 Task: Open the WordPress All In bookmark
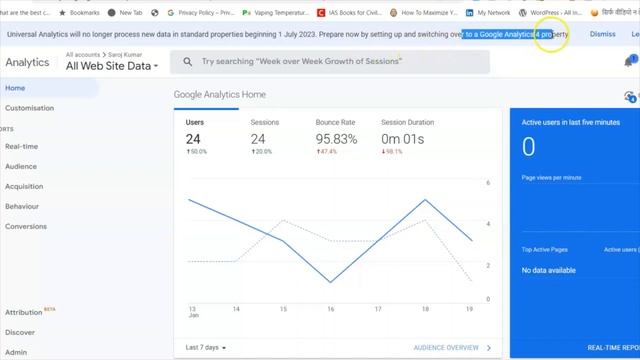tap(550, 13)
